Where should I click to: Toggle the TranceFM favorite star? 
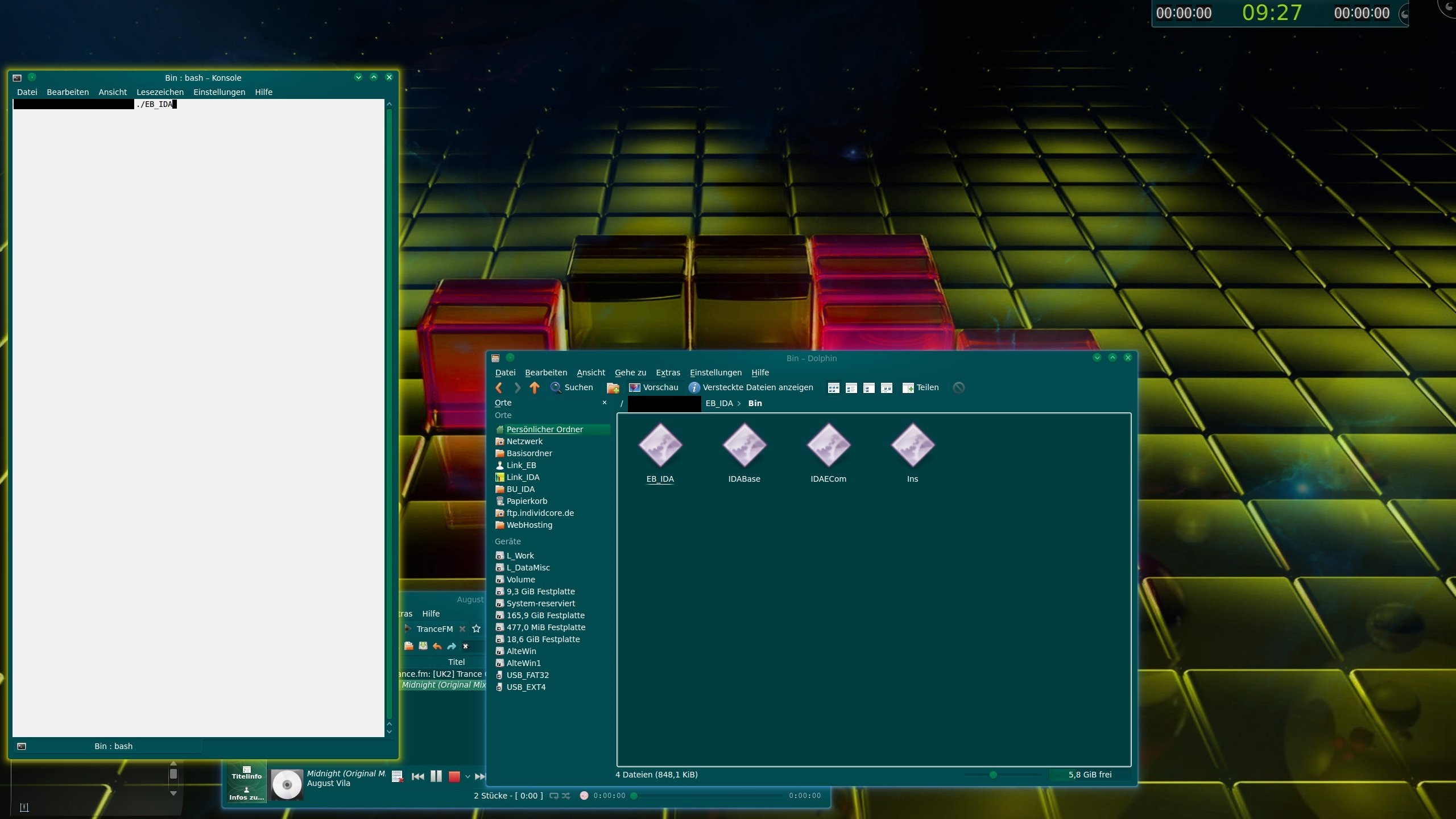click(477, 628)
